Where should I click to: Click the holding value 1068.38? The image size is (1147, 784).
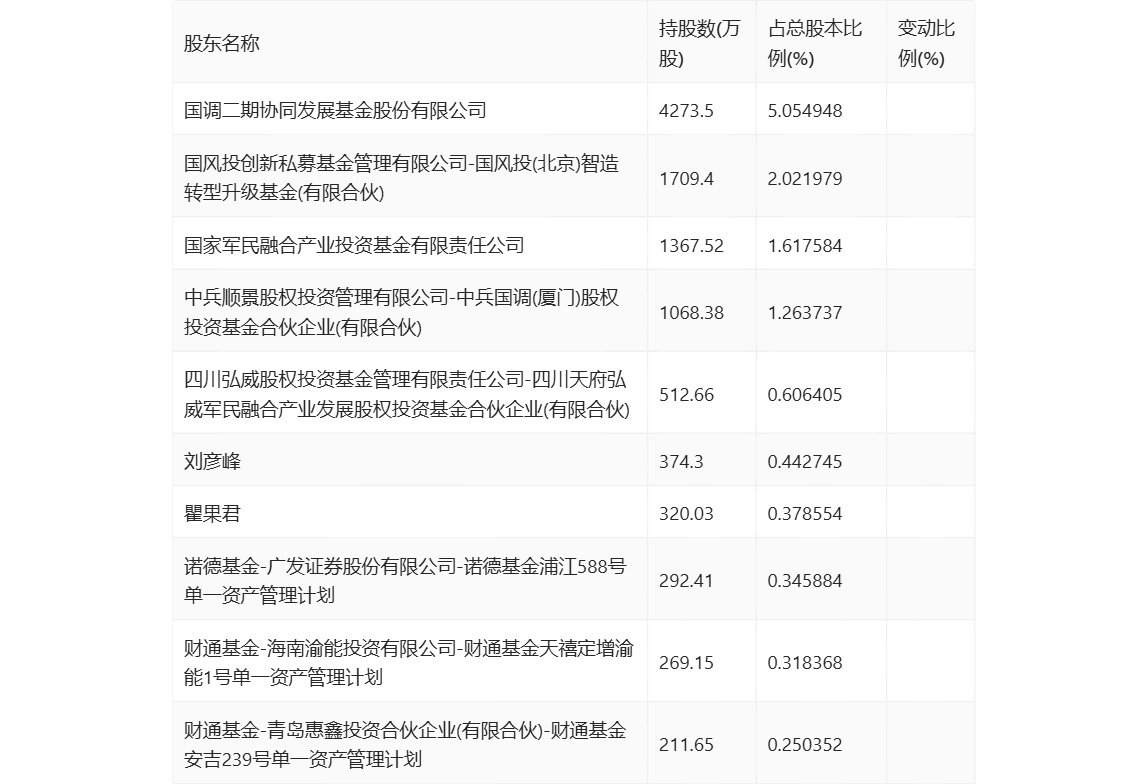point(691,313)
